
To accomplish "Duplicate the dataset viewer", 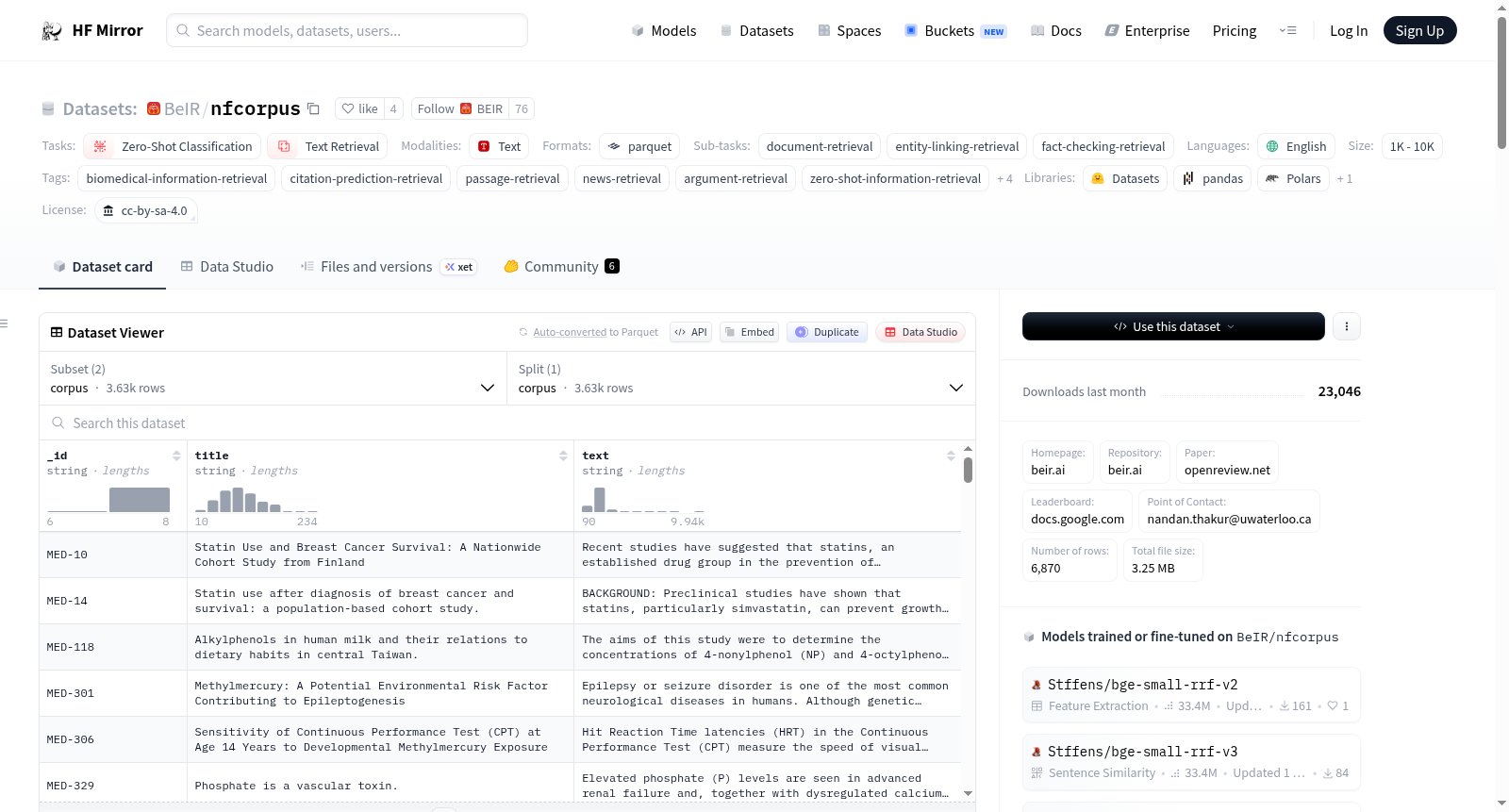I will click(x=827, y=332).
